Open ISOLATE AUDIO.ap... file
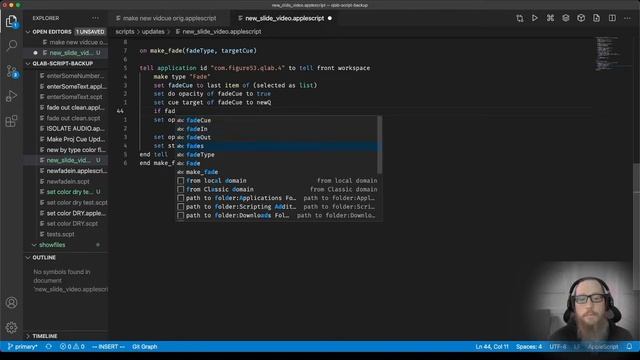Image resolution: width=640 pixels, height=360 pixels. click(73, 128)
